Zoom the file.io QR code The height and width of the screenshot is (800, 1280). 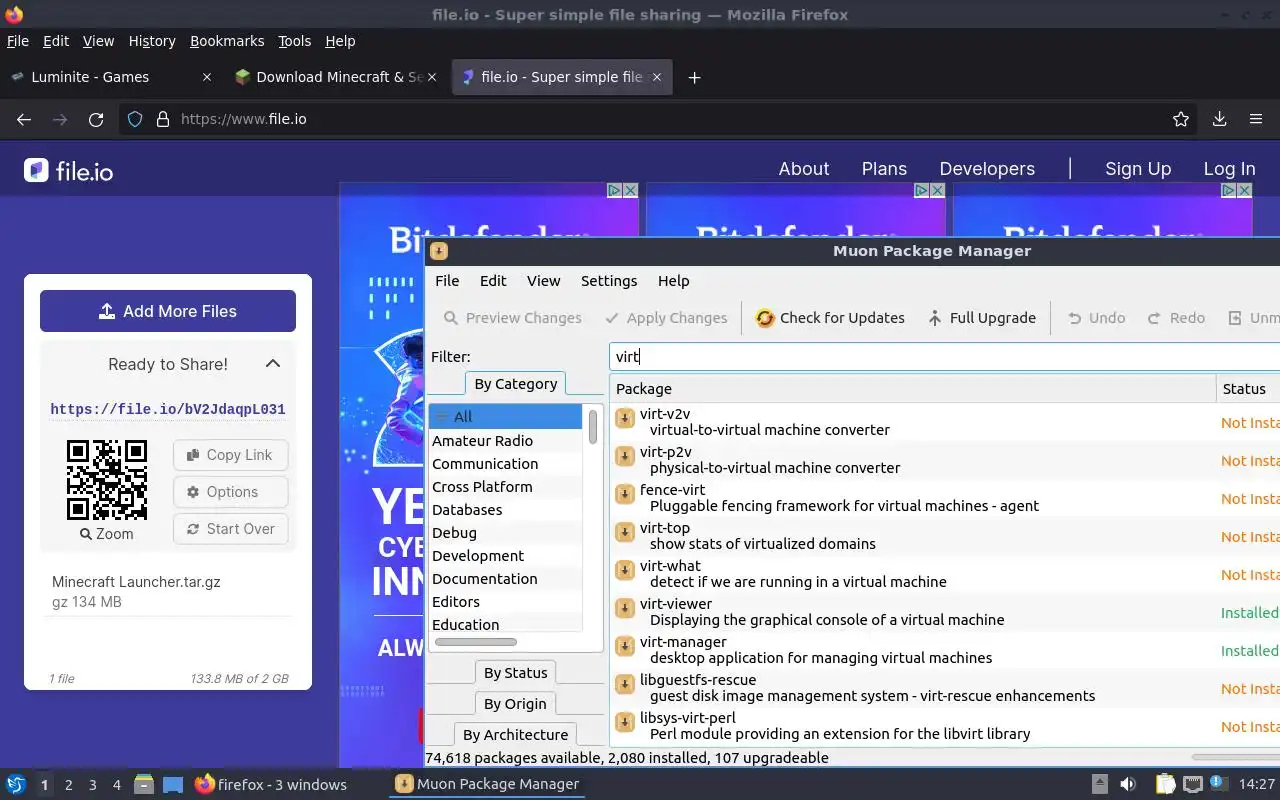[x=107, y=534]
